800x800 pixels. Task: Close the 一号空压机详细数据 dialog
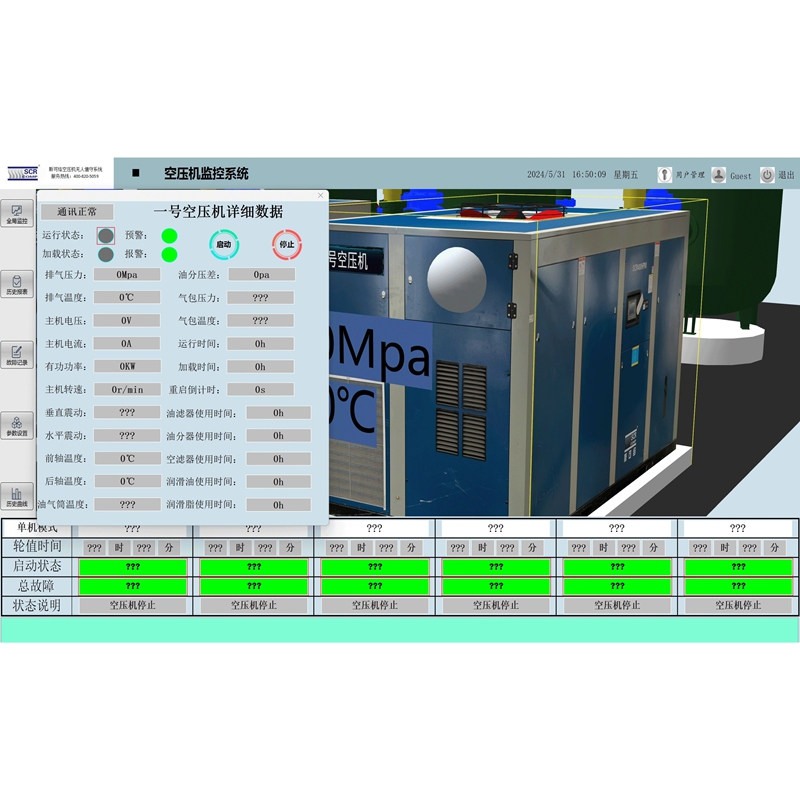(x=321, y=195)
